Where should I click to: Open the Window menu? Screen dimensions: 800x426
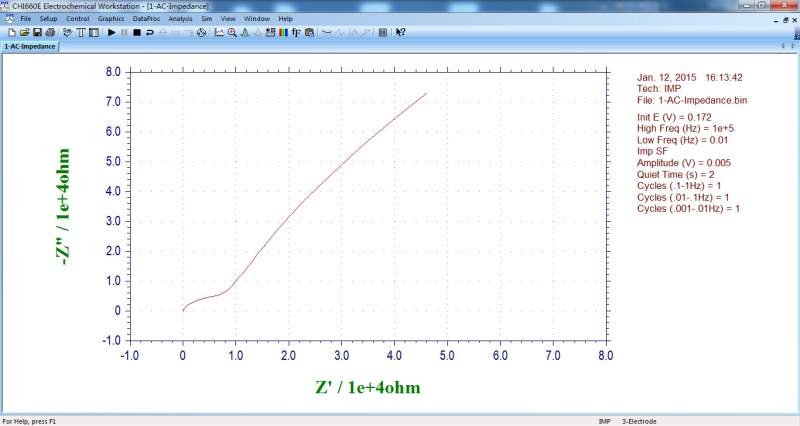(257, 19)
